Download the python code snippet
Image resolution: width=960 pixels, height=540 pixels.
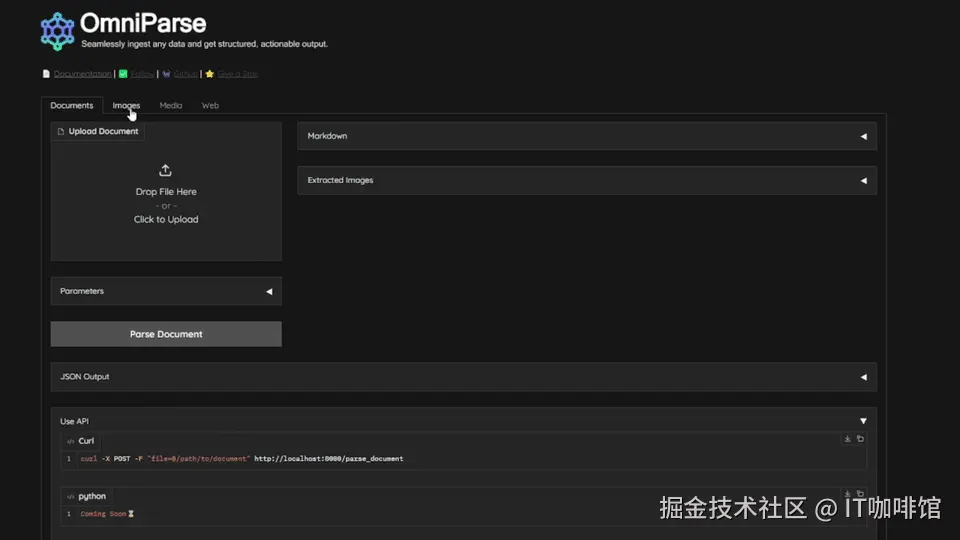847,493
